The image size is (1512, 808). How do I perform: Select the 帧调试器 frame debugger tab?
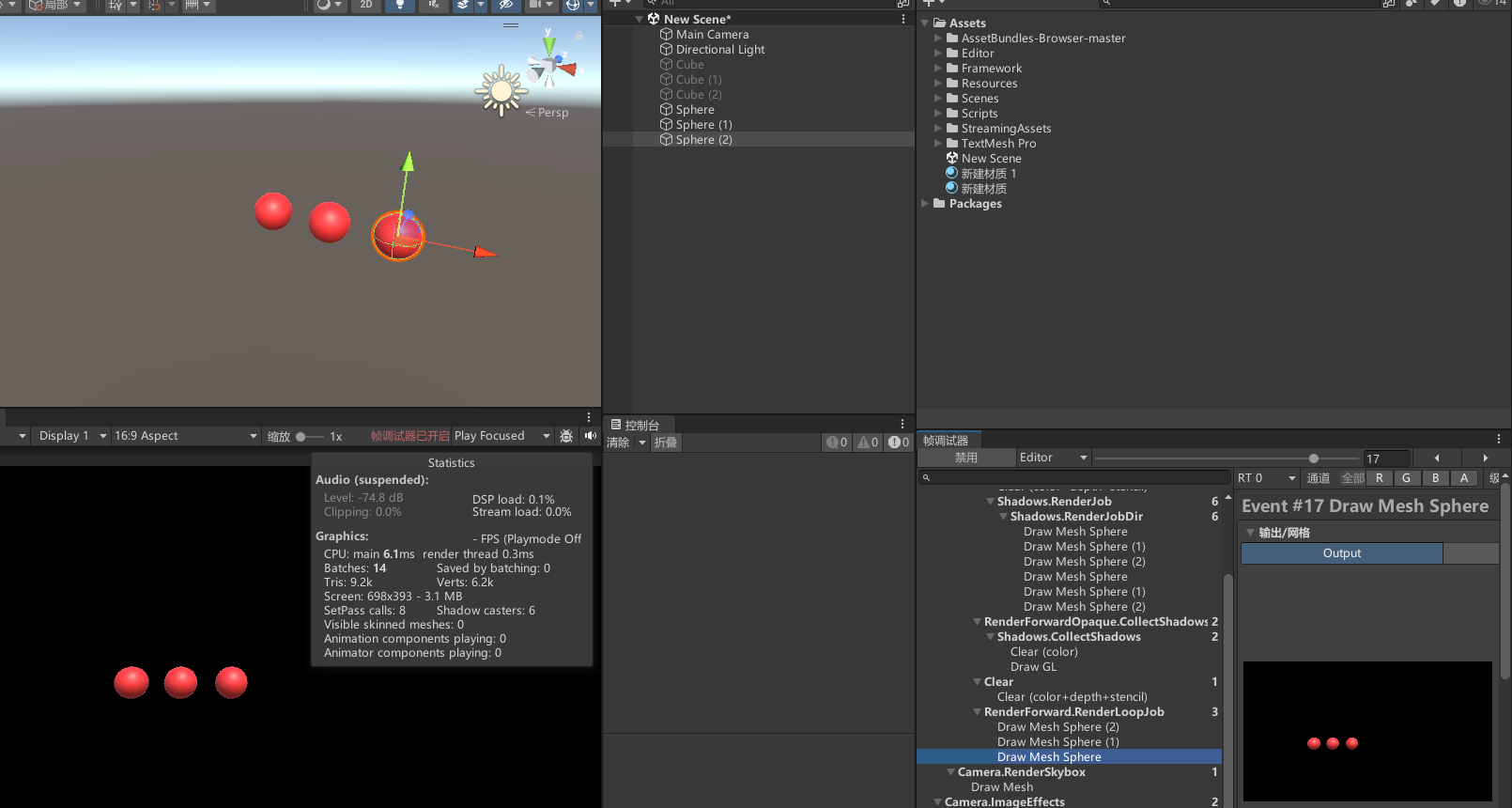tap(946, 441)
